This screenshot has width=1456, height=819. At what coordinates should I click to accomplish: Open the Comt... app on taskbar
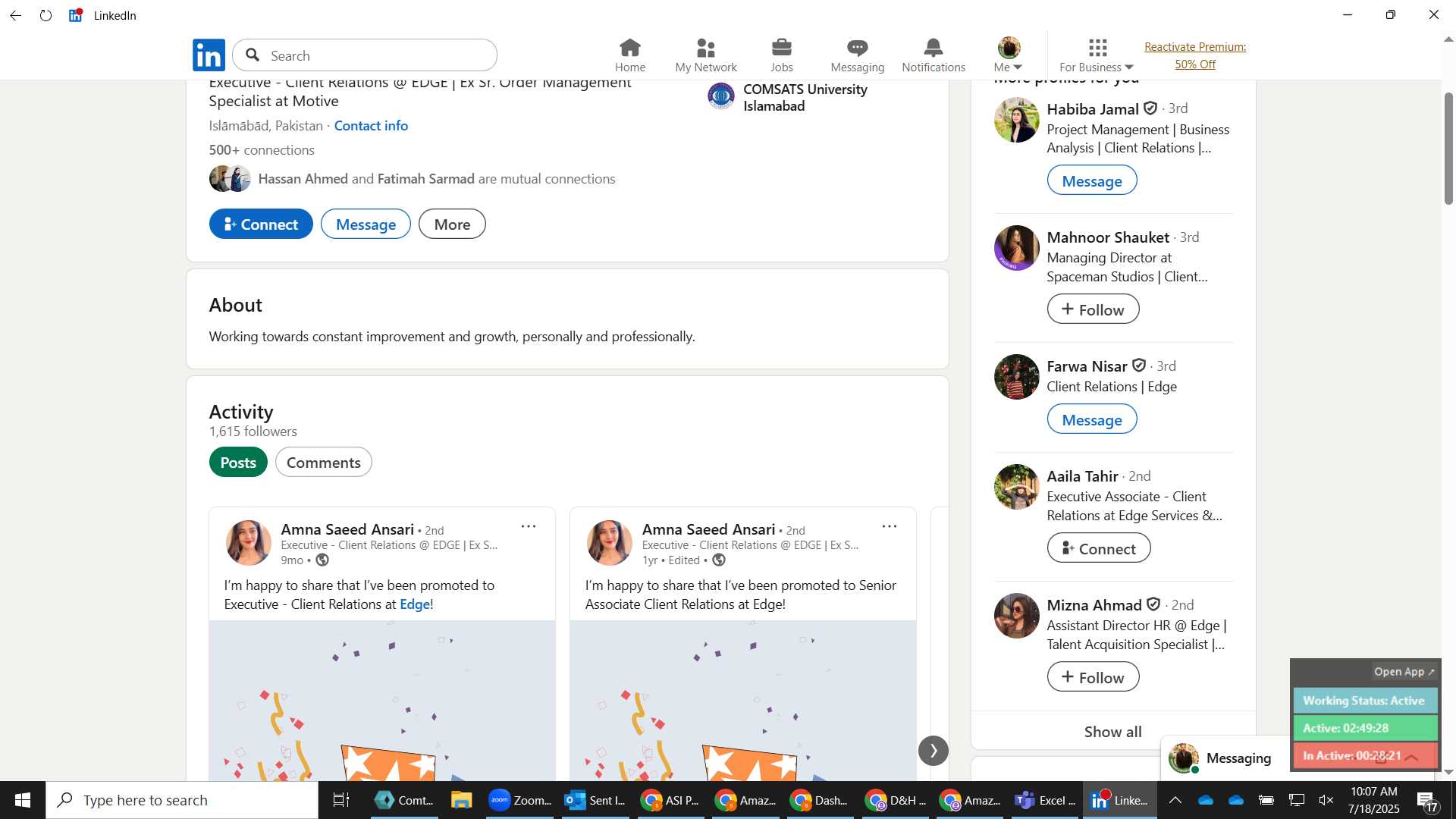coord(404,800)
